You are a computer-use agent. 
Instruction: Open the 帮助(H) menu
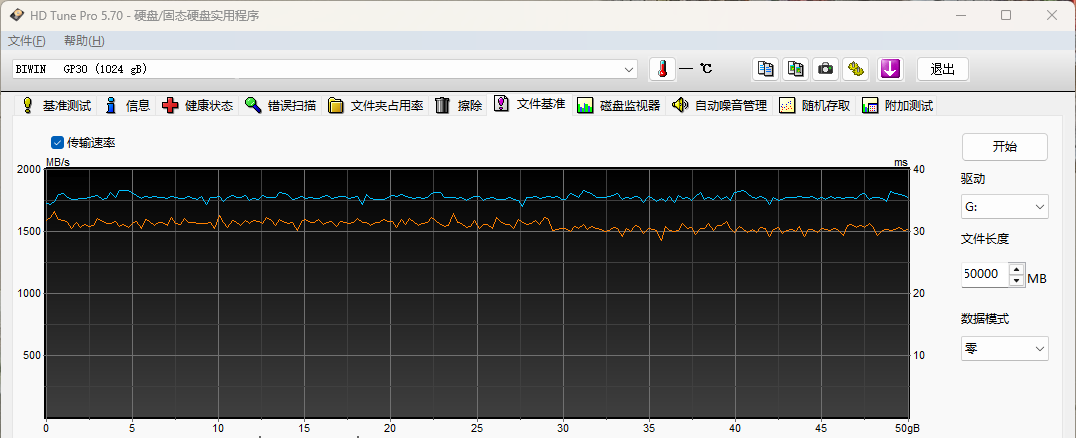(x=84, y=41)
